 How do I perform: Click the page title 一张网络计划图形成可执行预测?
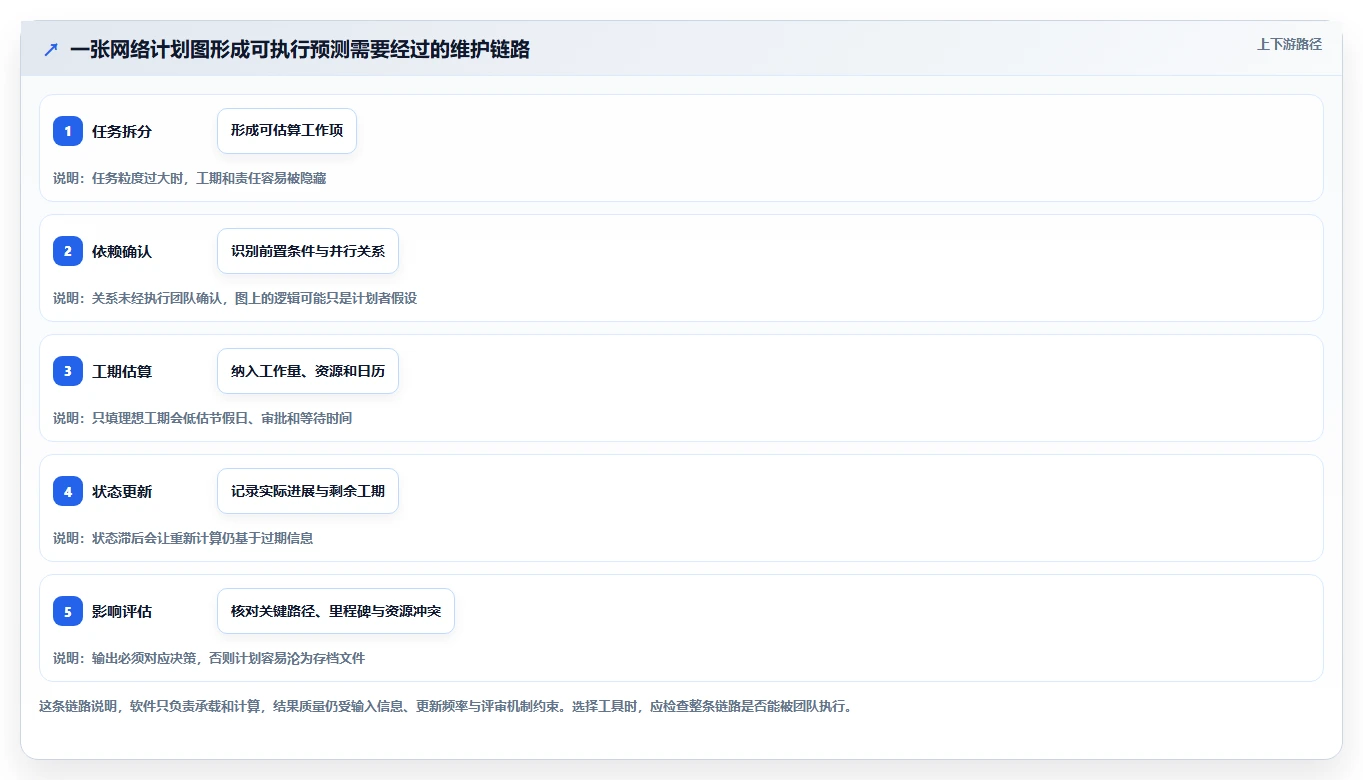point(300,49)
